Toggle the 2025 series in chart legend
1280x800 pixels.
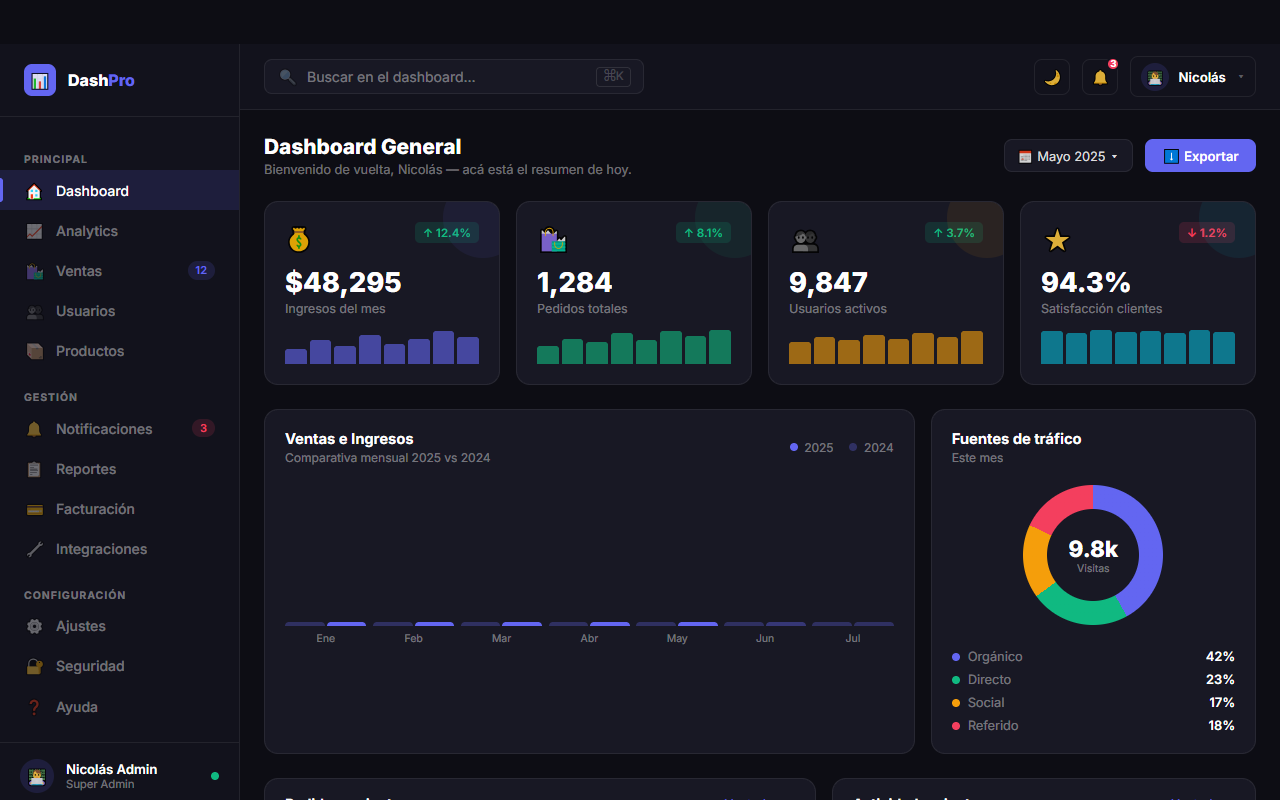coord(811,447)
